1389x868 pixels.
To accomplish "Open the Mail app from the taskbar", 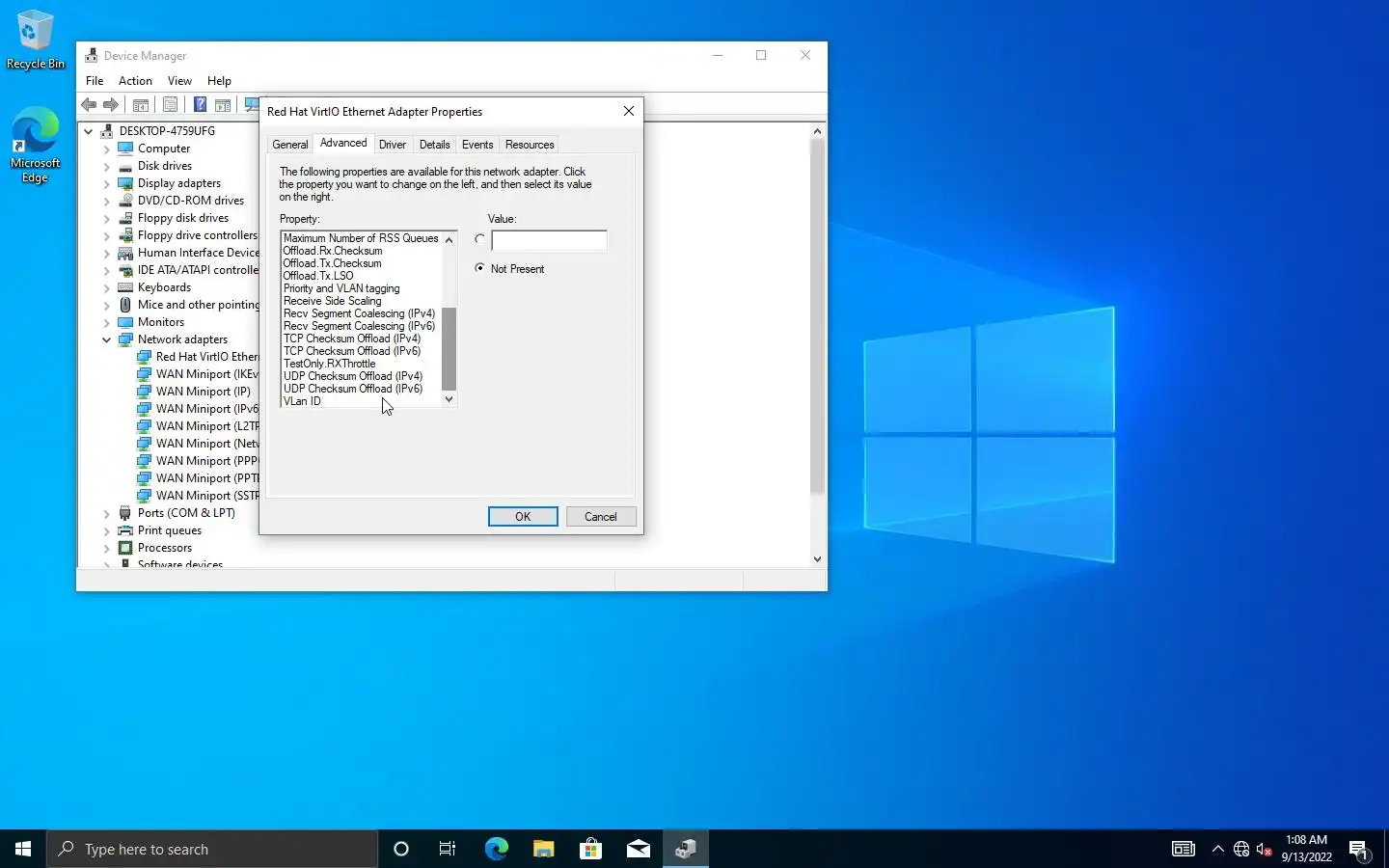I will pyautogui.click(x=639, y=849).
